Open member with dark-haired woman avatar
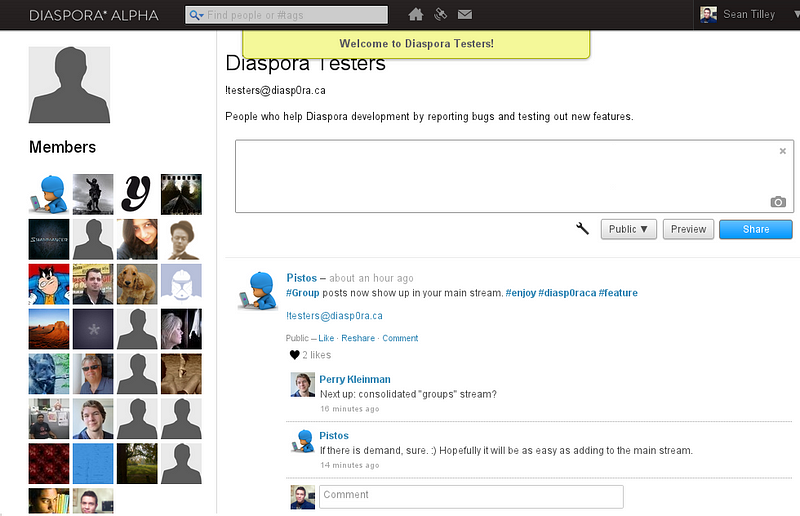 137,239
